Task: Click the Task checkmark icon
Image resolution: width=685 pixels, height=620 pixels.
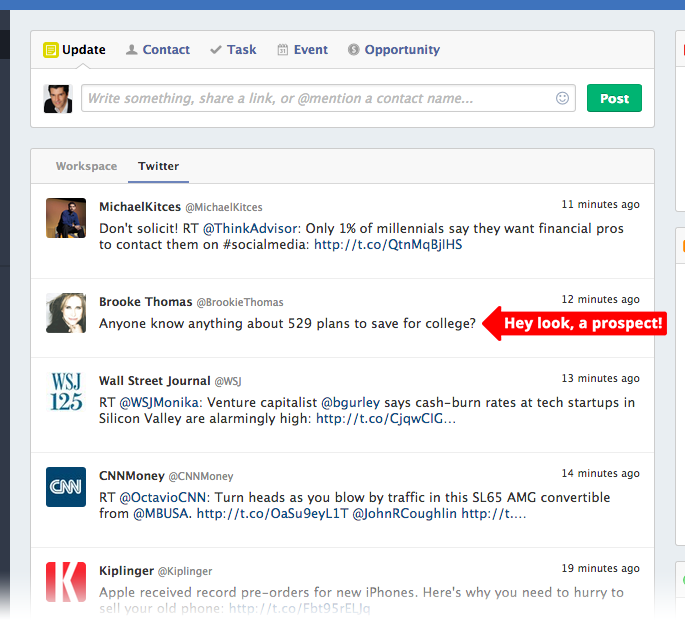Action: (x=216, y=50)
